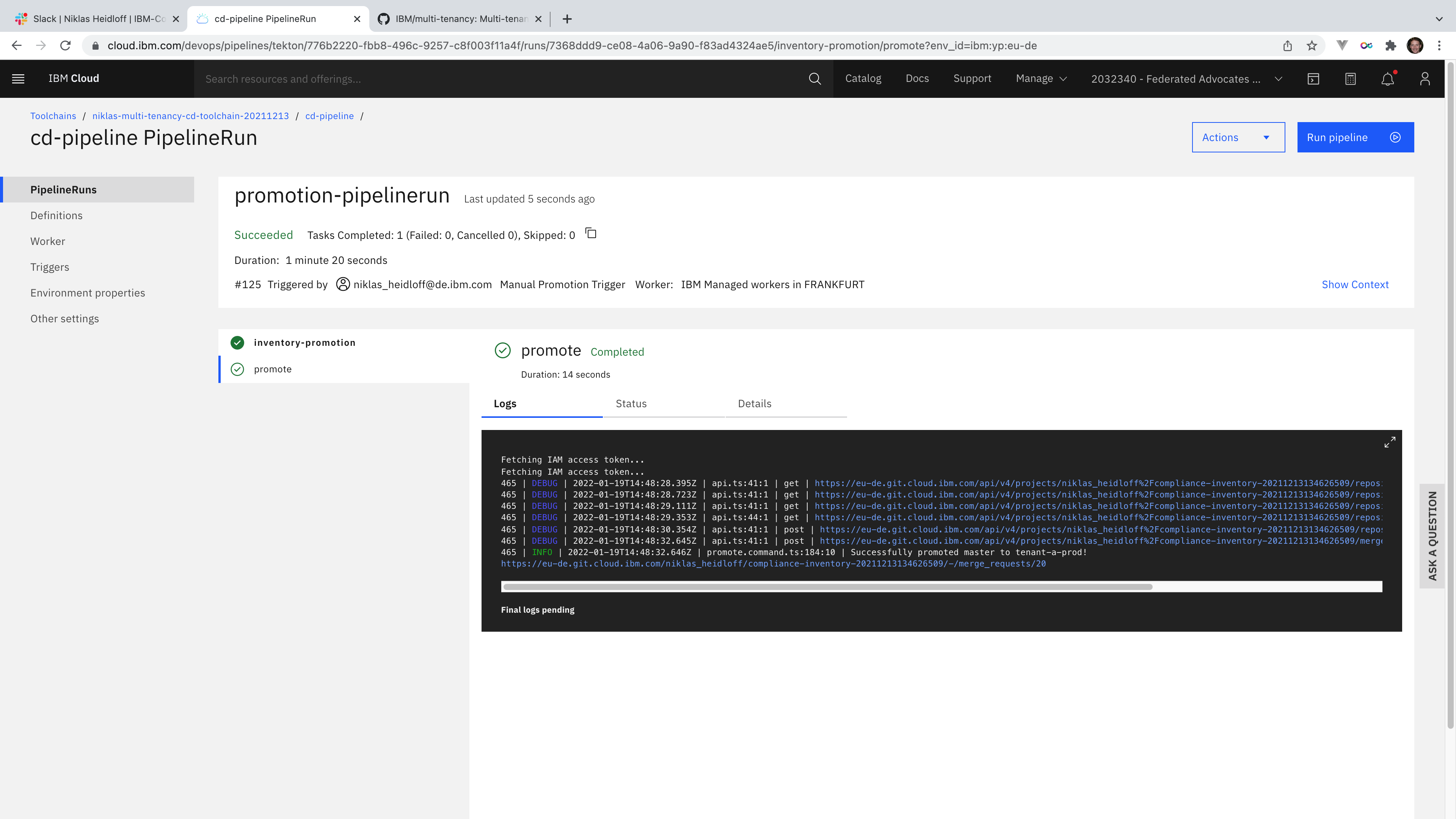Click the Run pipeline button
The width and height of the screenshot is (1456, 819).
click(1355, 137)
